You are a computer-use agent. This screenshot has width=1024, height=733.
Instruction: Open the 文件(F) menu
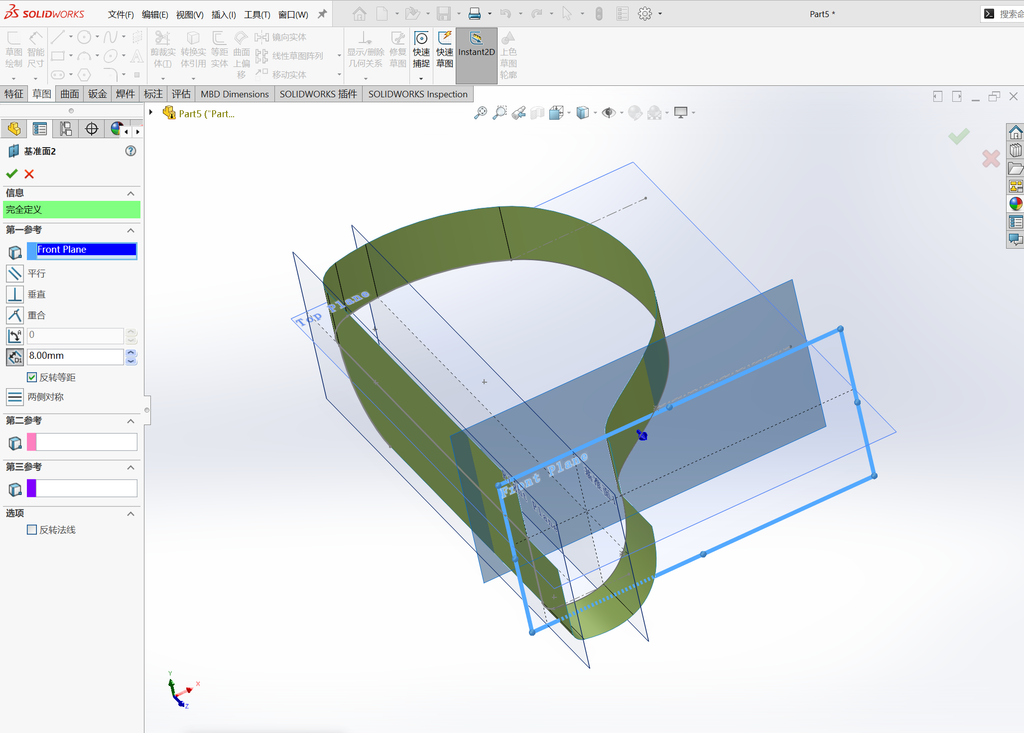click(121, 14)
